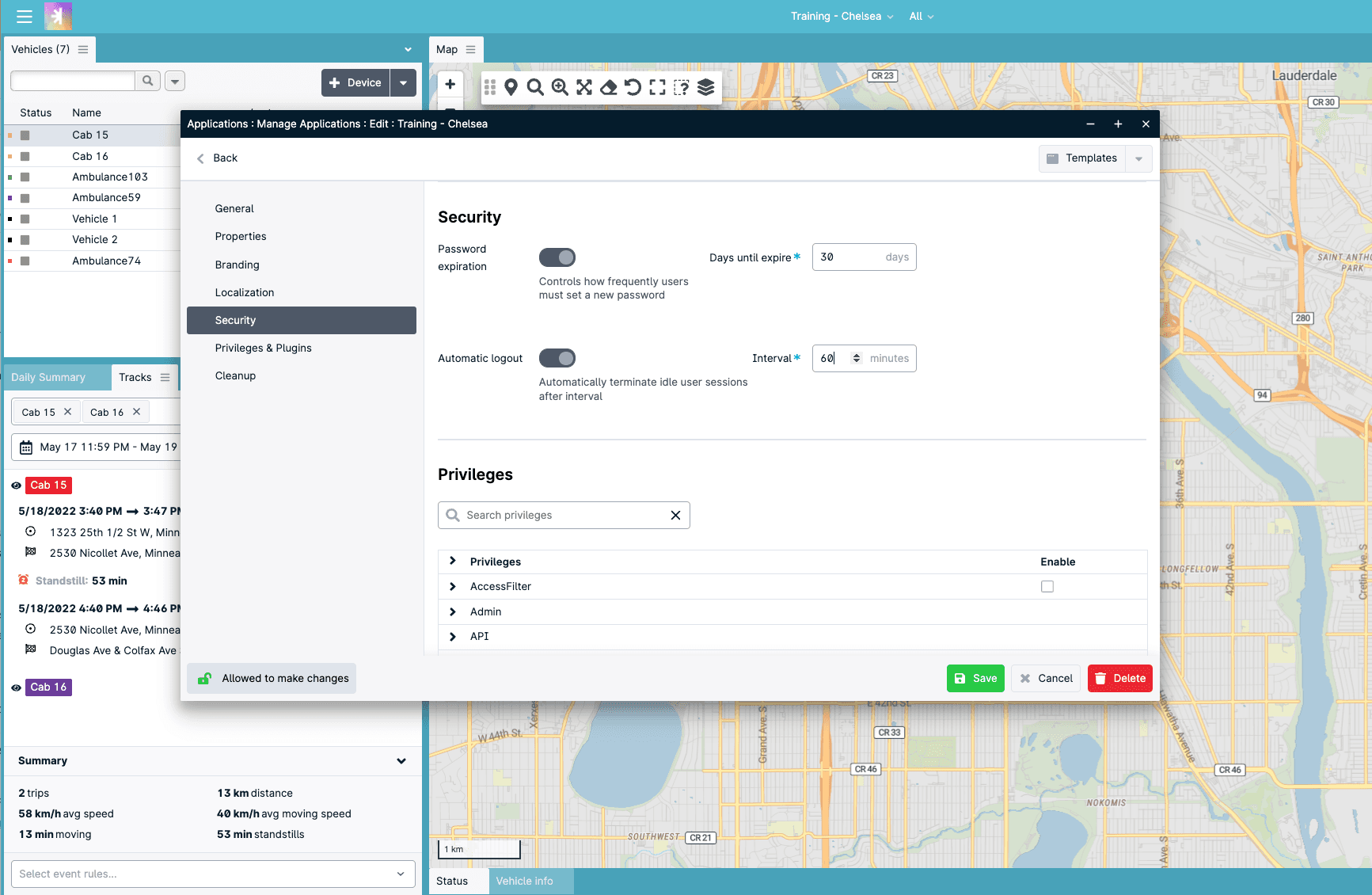The height and width of the screenshot is (895, 1372).
Task: Turn off Automatic logout
Action: click(x=557, y=358)
